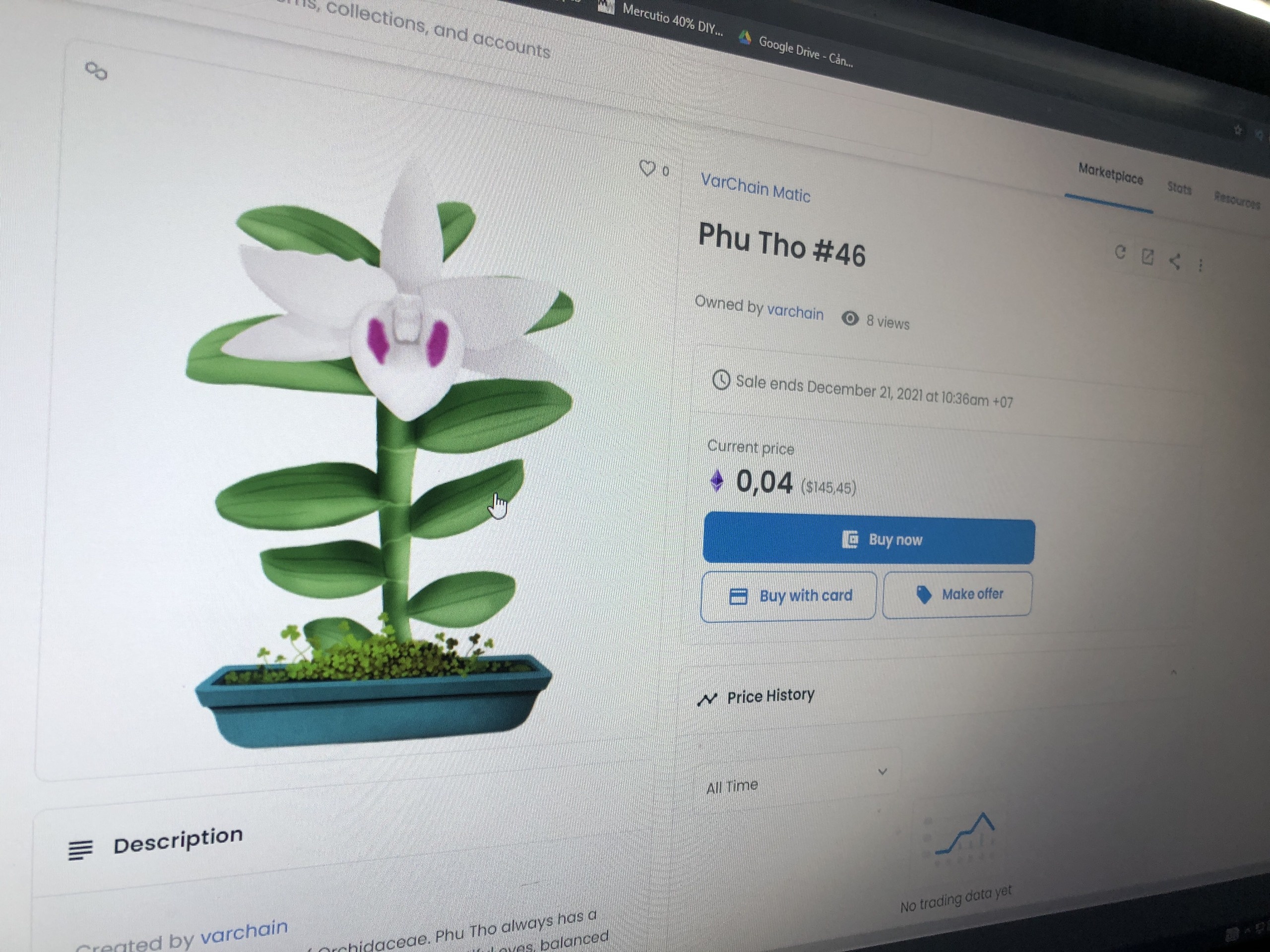Open the varchain owner profile link

pos(795,311)
